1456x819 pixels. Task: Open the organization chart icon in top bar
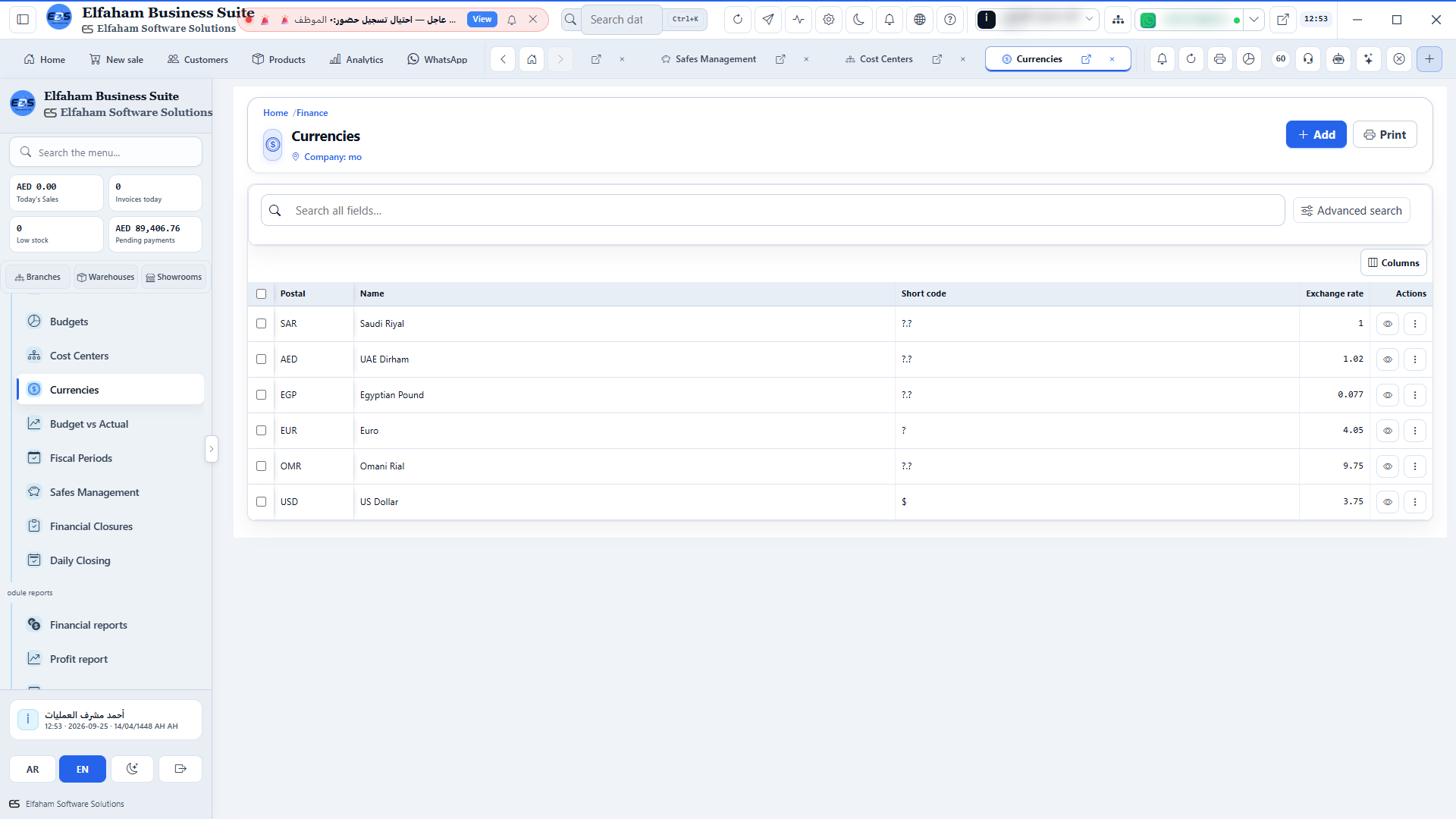point(1118,20)
